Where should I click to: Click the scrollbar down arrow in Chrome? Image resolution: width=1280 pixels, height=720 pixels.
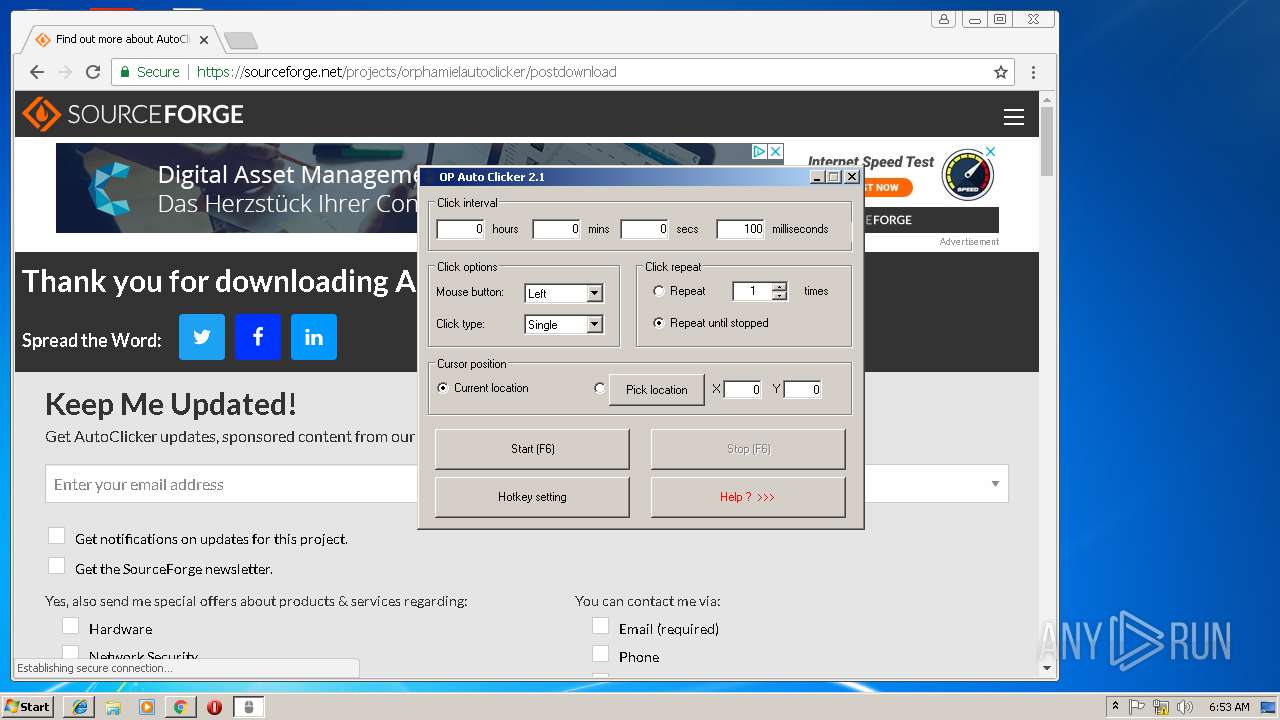click(1047, 668)
